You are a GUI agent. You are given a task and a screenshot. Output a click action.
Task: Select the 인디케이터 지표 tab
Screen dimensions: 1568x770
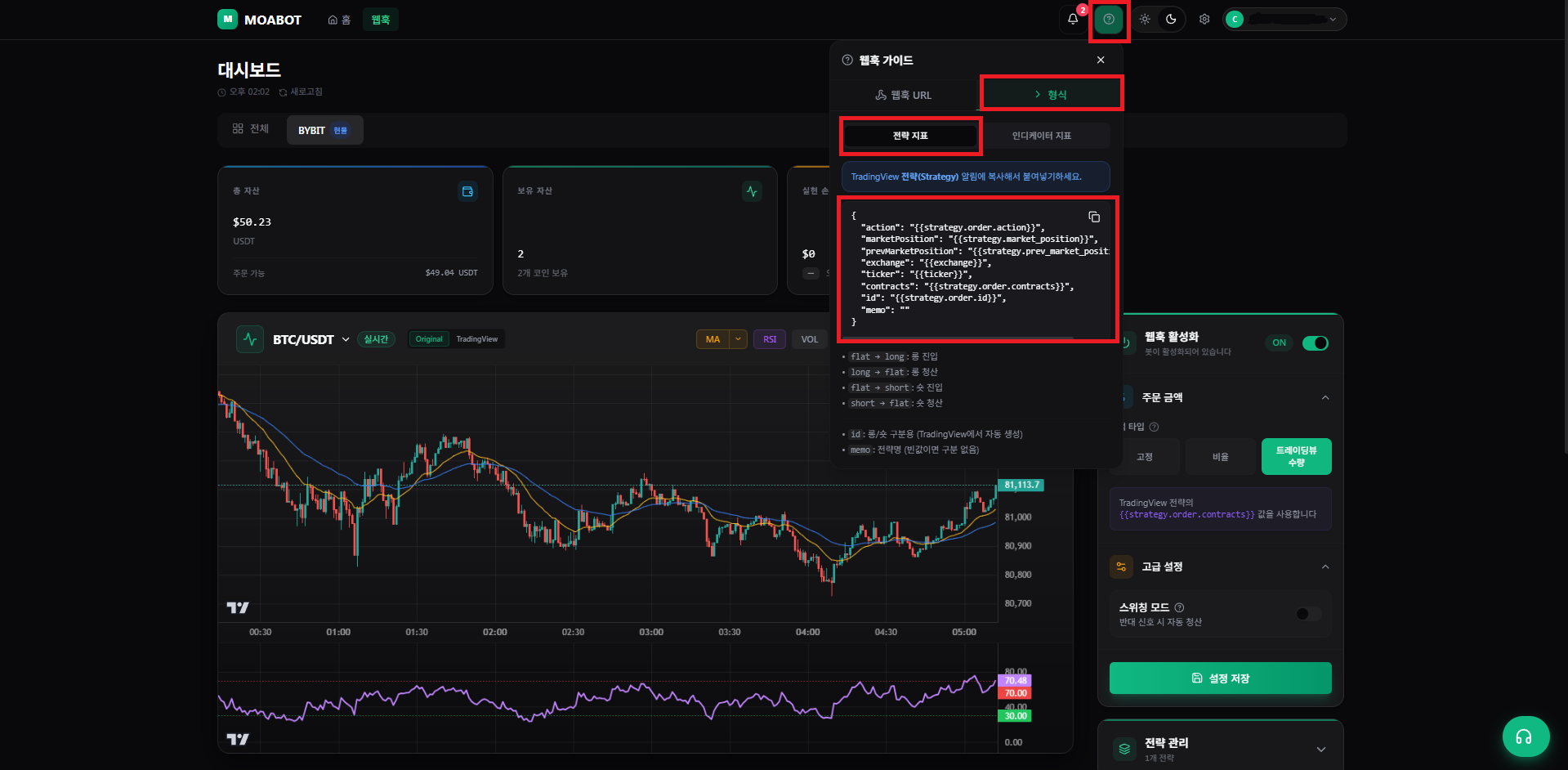click(1042, 136)
